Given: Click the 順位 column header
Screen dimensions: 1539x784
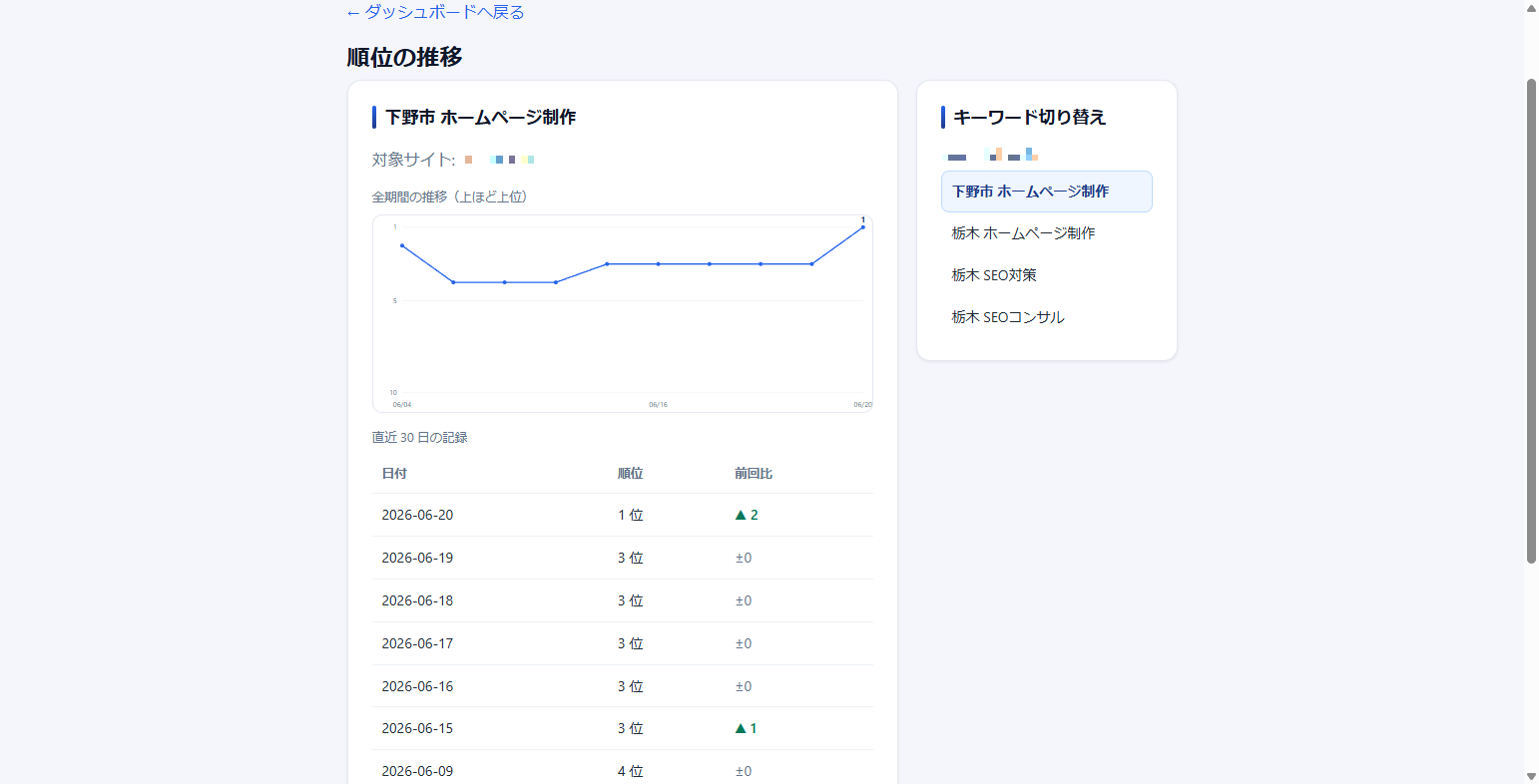Looking at the screenshot, I should pos(630,474).
